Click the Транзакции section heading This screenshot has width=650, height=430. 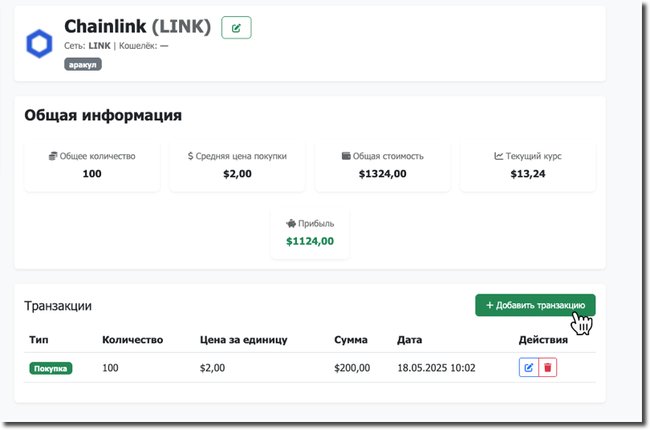(x=58, y=306)
